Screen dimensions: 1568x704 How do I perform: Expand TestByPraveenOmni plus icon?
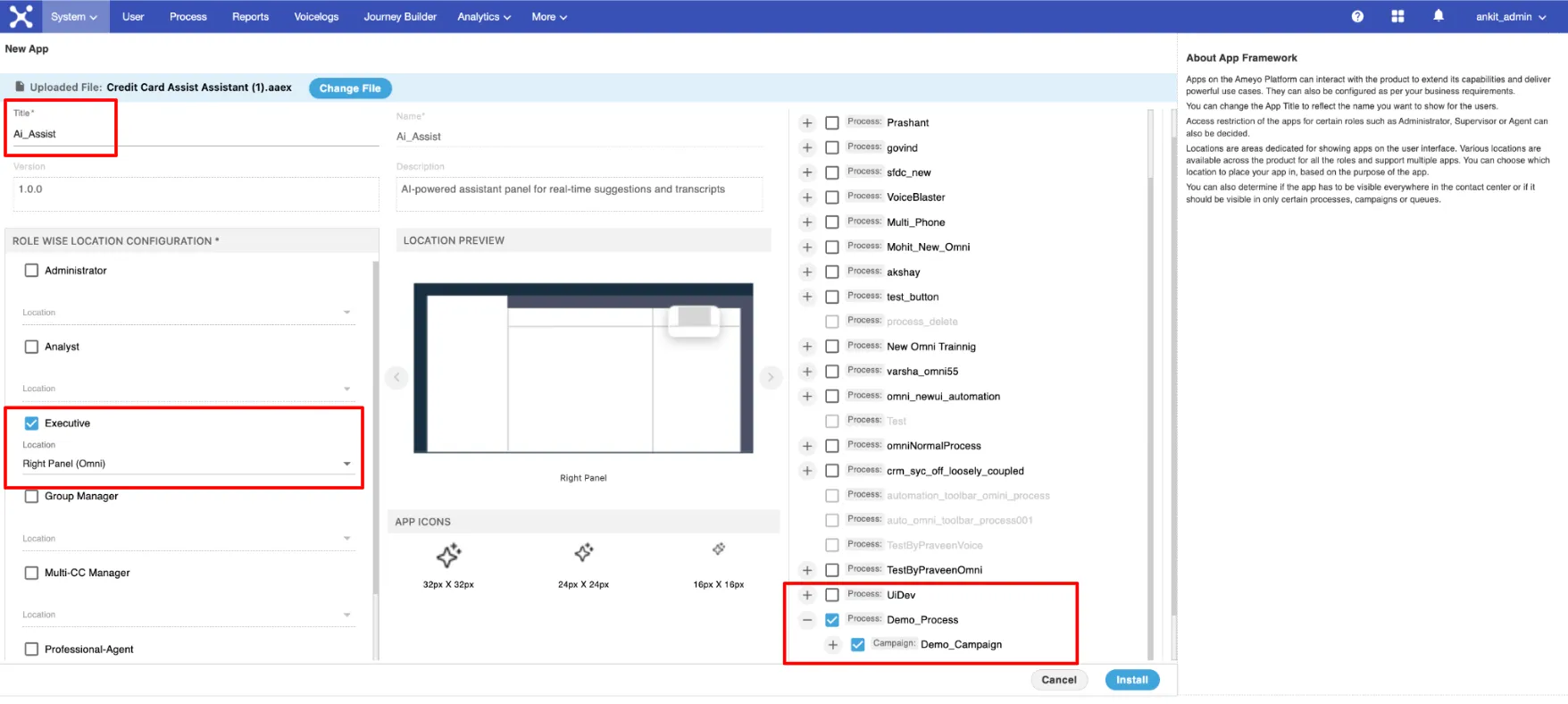tap(807, 570)
